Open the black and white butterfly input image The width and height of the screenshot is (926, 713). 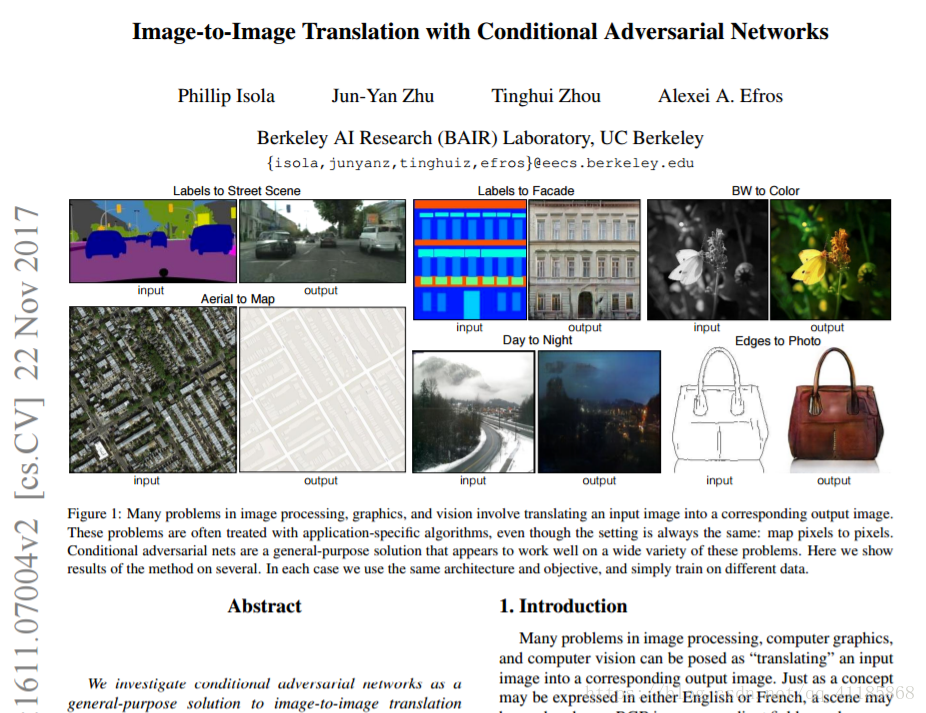(707, 260)
